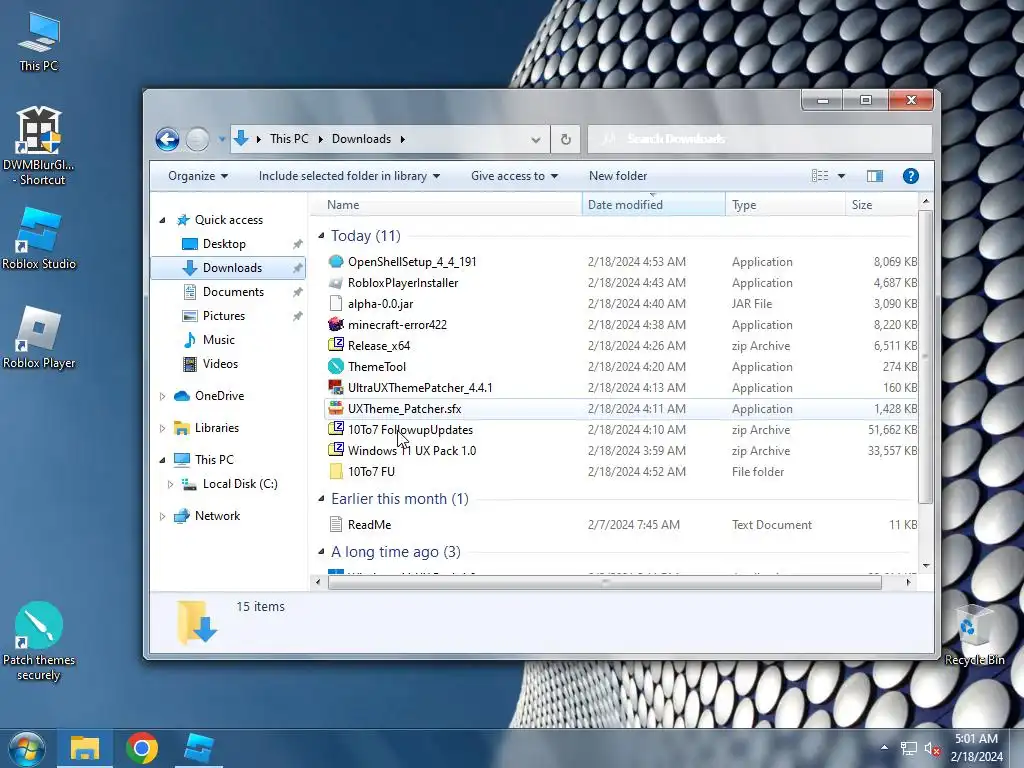This screenshot has width=1024, height=768.
Task: Sort by Name column header
Action: (446, 205)
